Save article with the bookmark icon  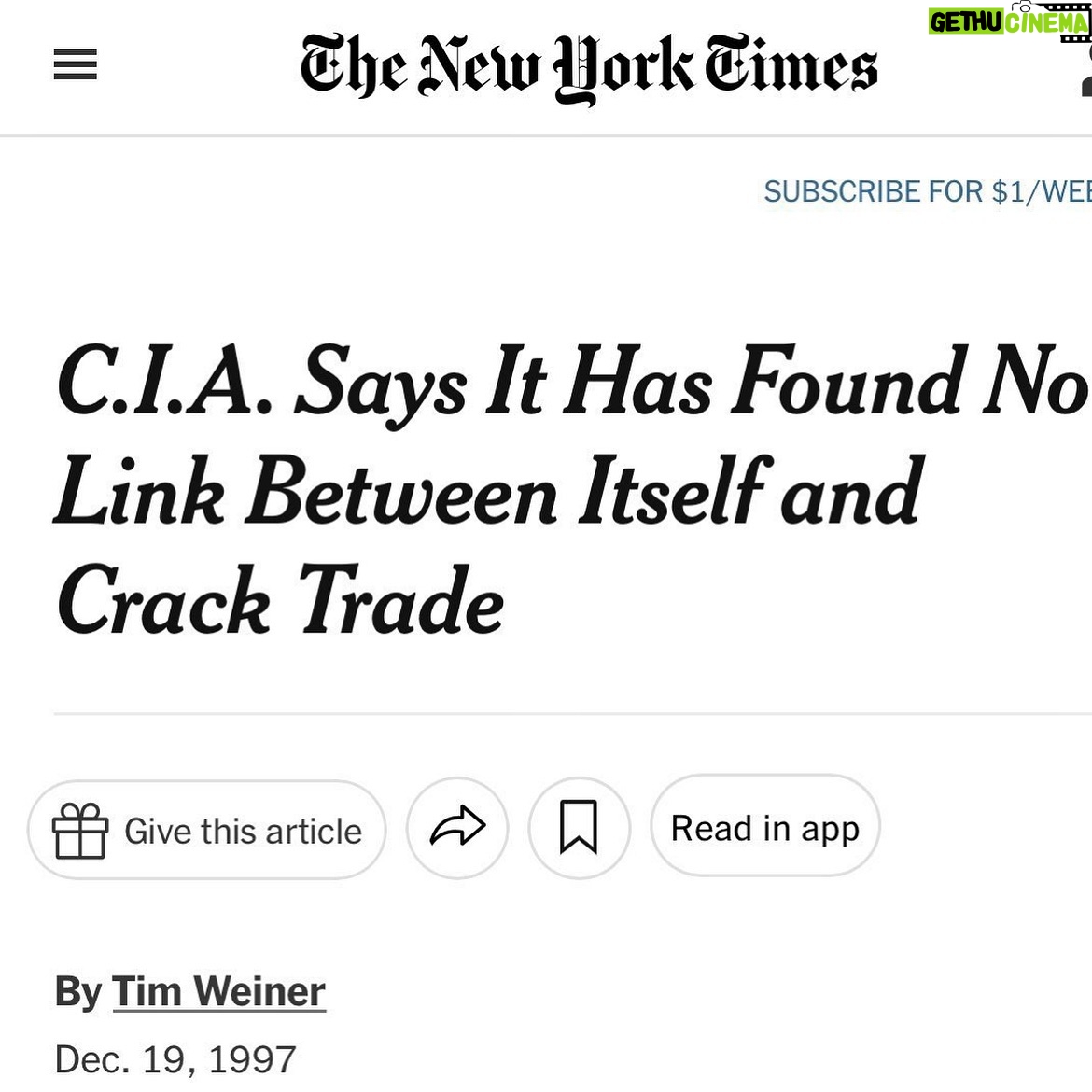579,828
